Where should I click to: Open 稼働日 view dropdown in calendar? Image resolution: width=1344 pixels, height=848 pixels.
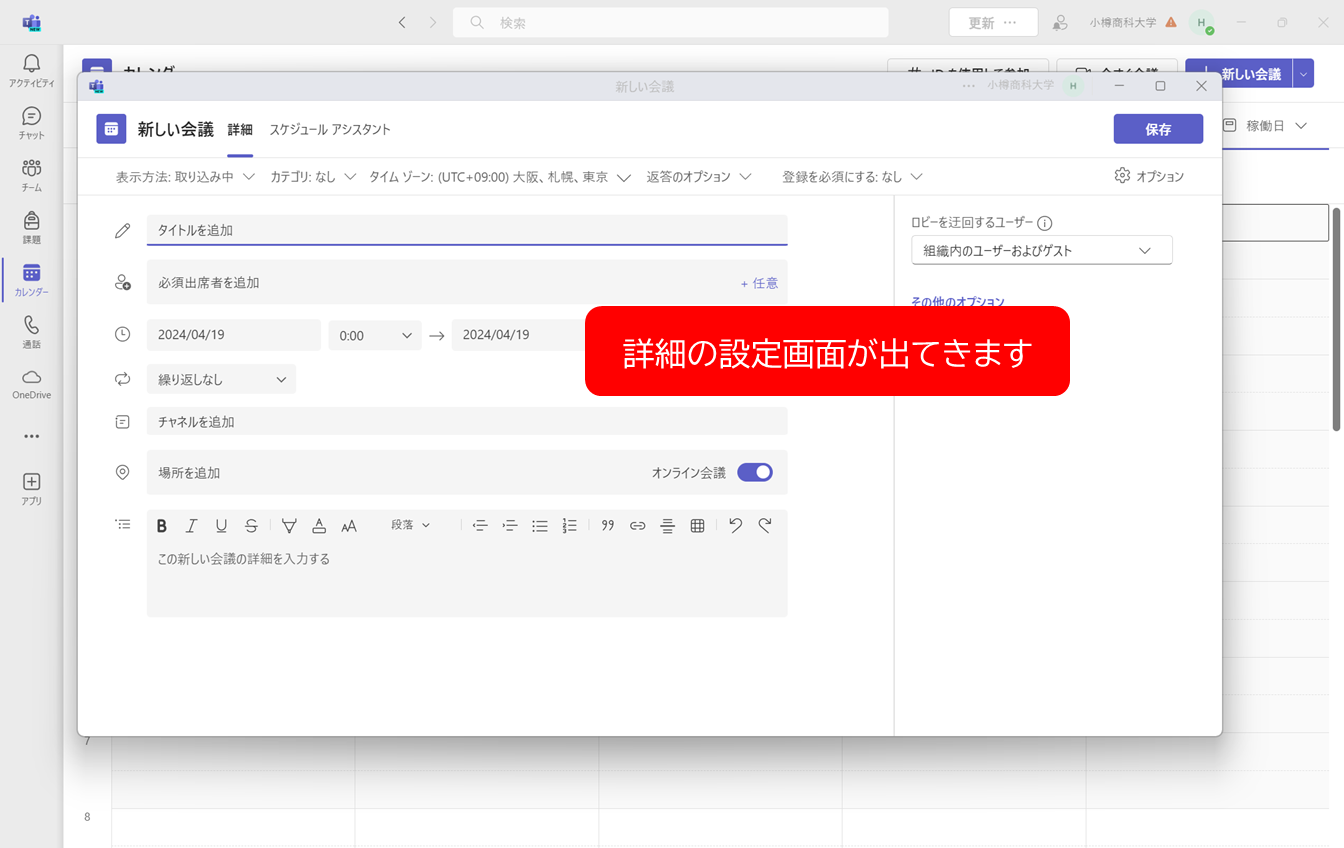1265,126
